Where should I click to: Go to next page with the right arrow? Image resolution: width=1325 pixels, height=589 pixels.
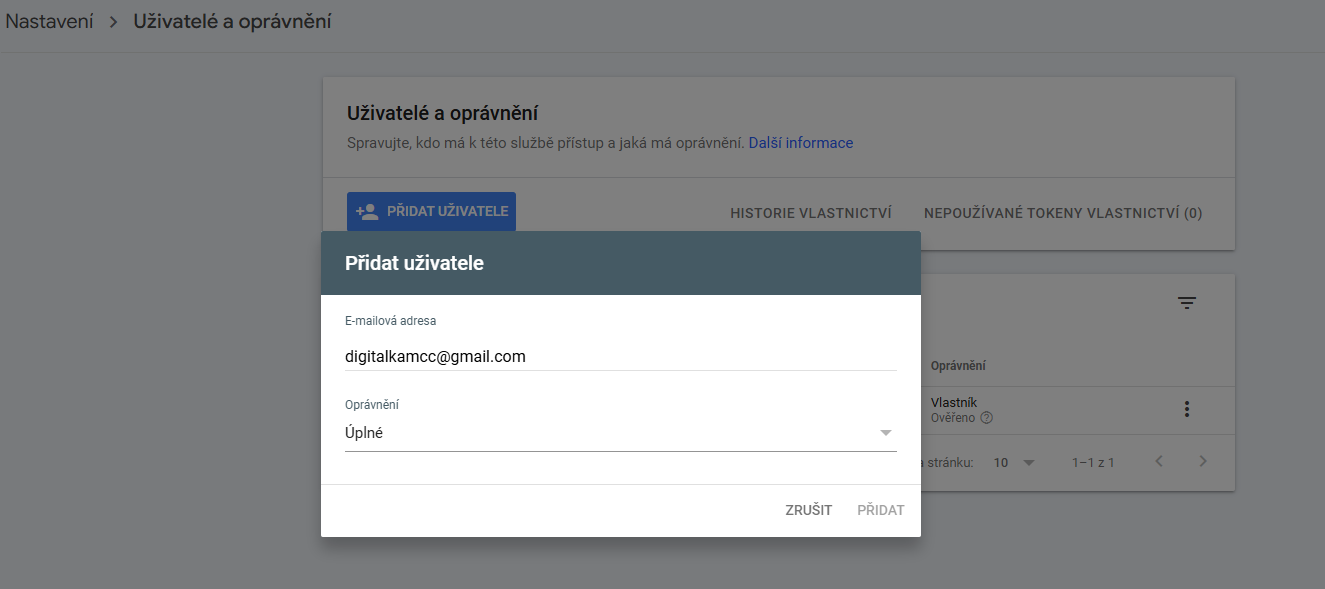[x=1202, y=462]
